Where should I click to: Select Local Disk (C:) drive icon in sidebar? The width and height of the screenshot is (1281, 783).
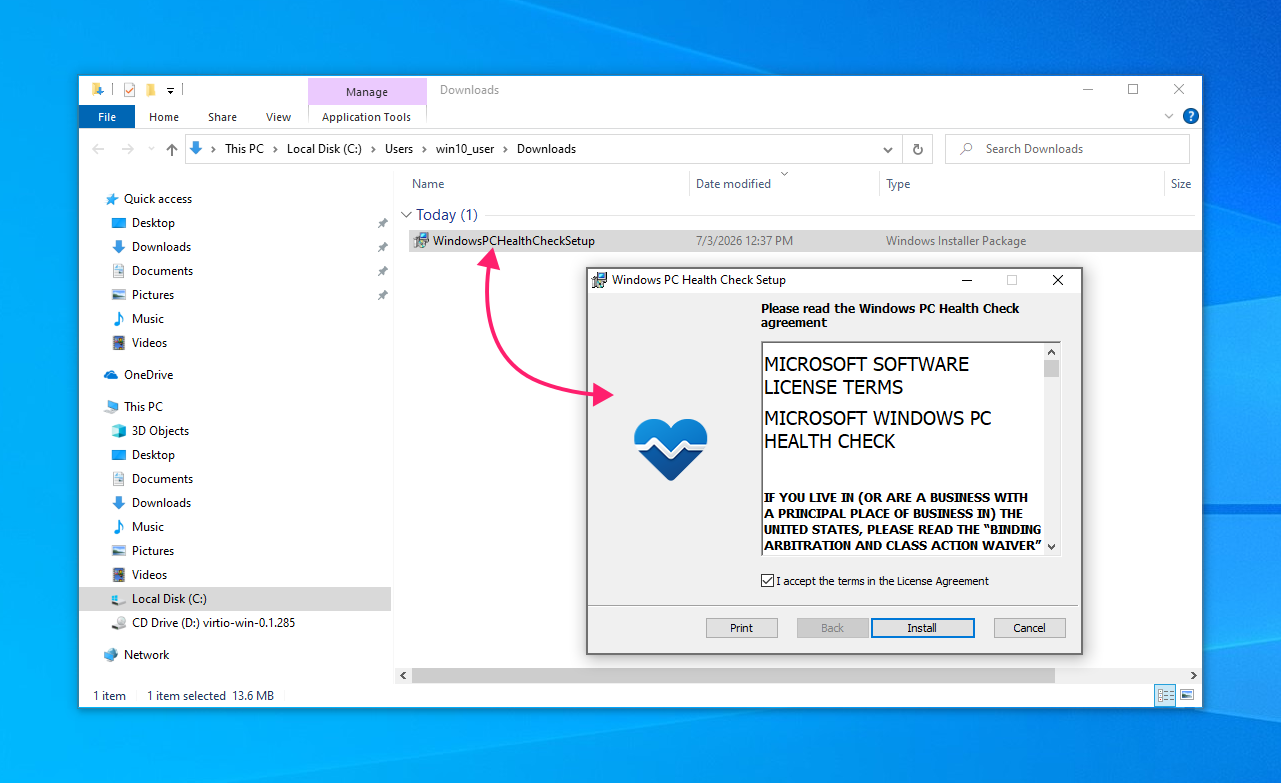click(x=119, y=599)
